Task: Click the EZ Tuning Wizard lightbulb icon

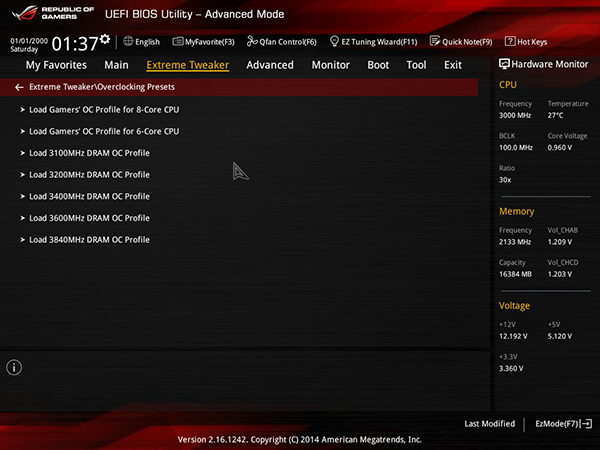Action: point(334,41)
